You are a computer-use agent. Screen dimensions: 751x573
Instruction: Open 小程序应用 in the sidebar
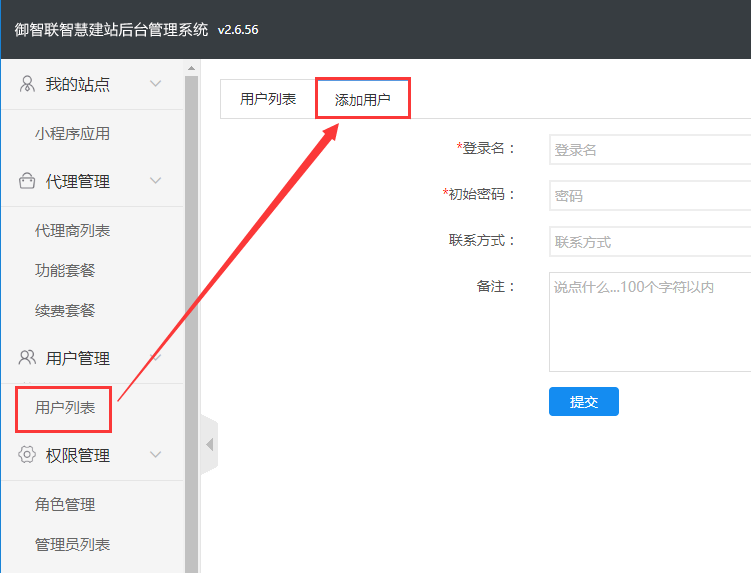[x=72, y=133]
